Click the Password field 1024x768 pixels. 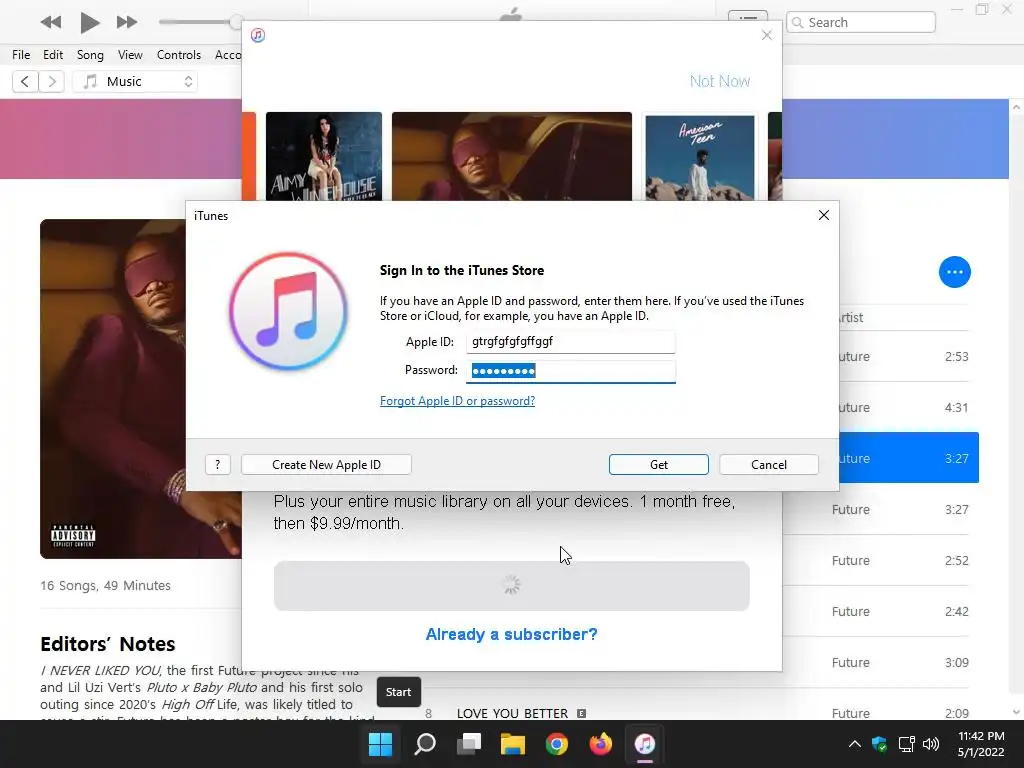(x=570, y=371)
